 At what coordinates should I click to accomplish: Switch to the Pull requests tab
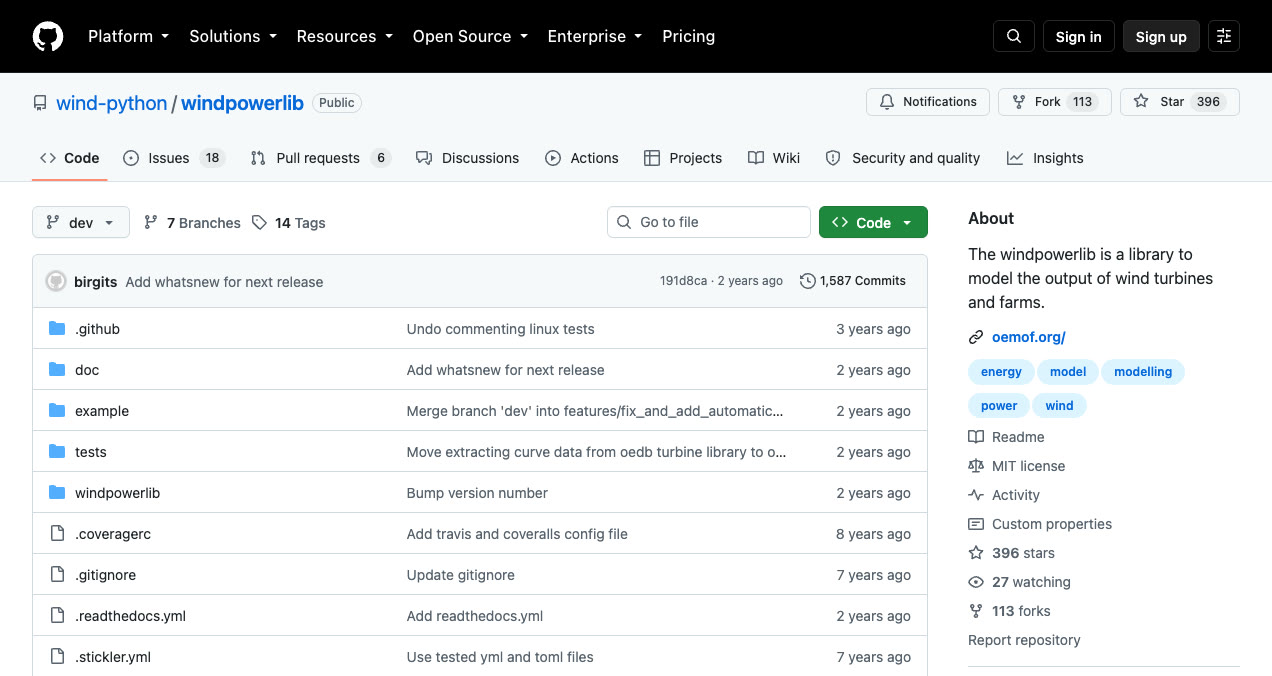pyautogui.click(x=320, y=158)
